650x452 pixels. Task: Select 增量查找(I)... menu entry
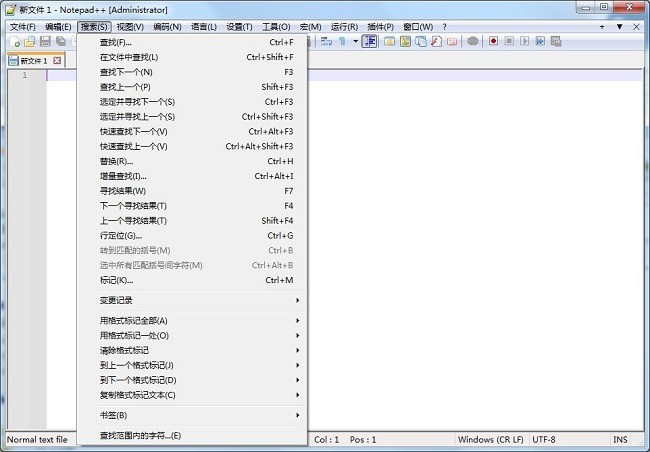tap(192, 176)
